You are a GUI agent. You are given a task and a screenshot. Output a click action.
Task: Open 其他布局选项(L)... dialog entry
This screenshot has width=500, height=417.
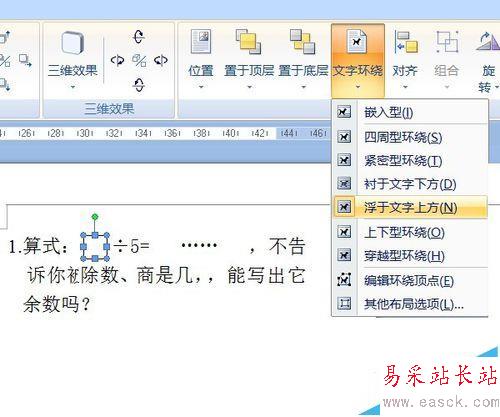click(410, 304)
